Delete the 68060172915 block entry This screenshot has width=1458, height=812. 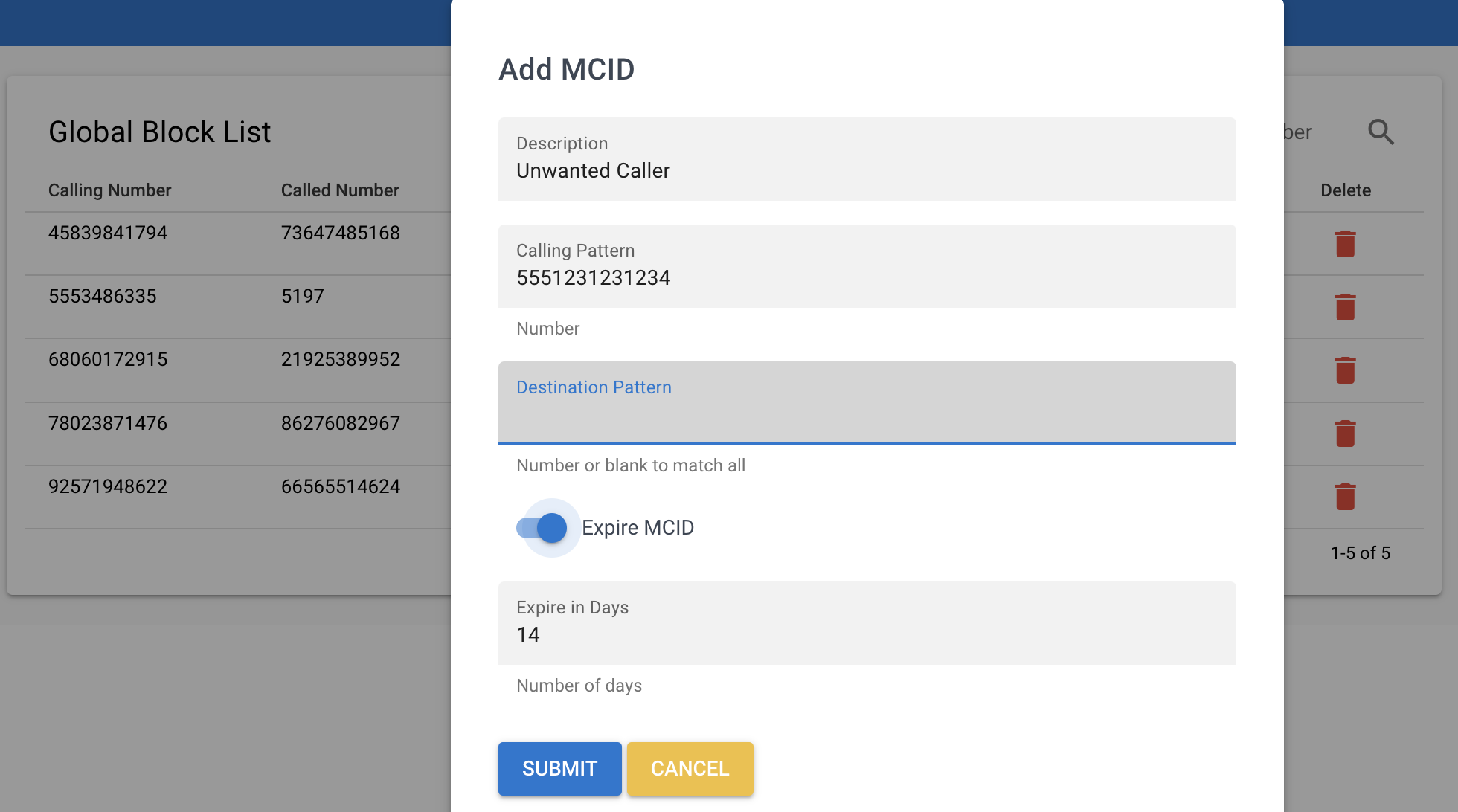(x=1345, y=370)
